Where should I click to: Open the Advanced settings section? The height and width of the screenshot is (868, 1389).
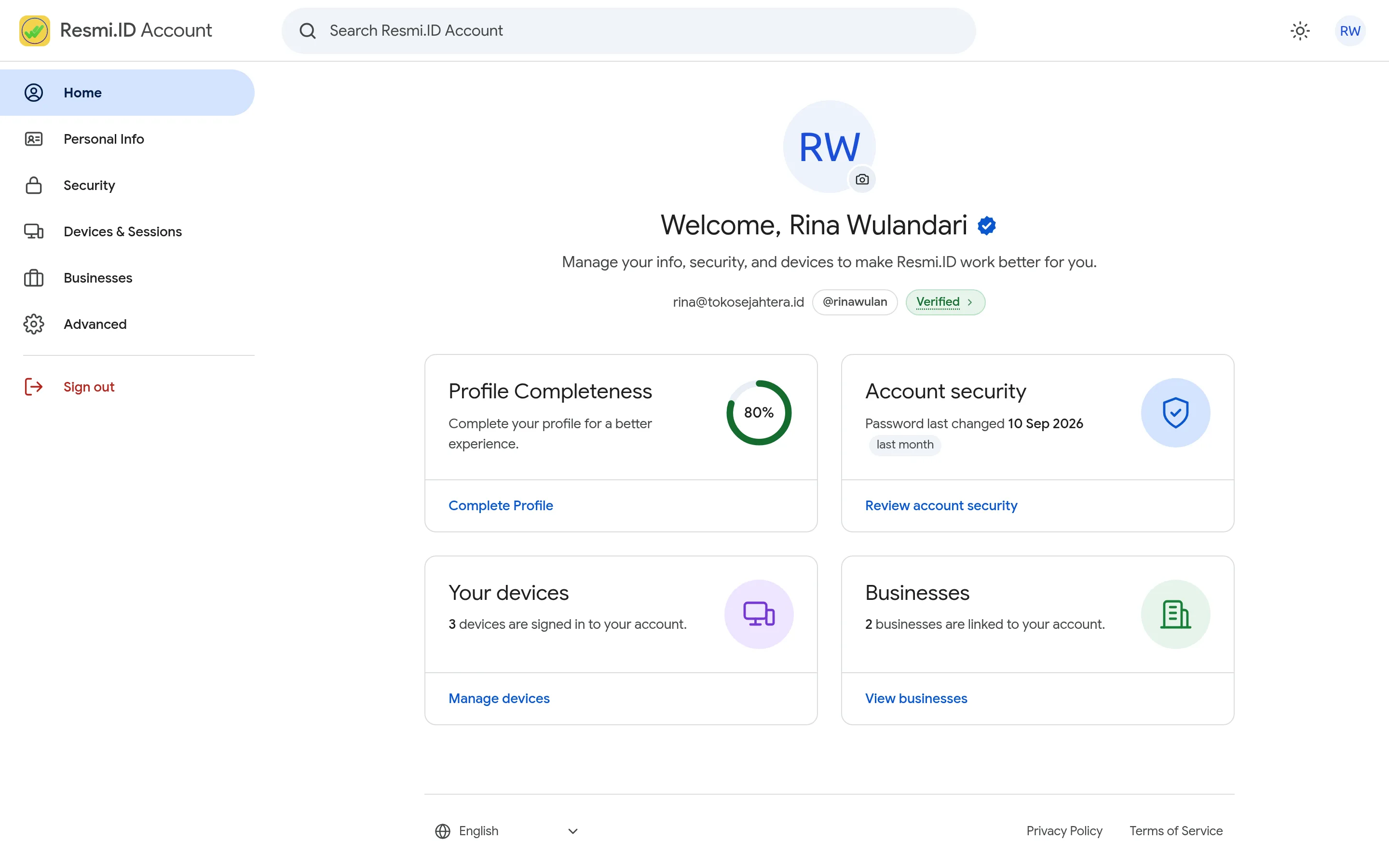[x=127, y=324]
